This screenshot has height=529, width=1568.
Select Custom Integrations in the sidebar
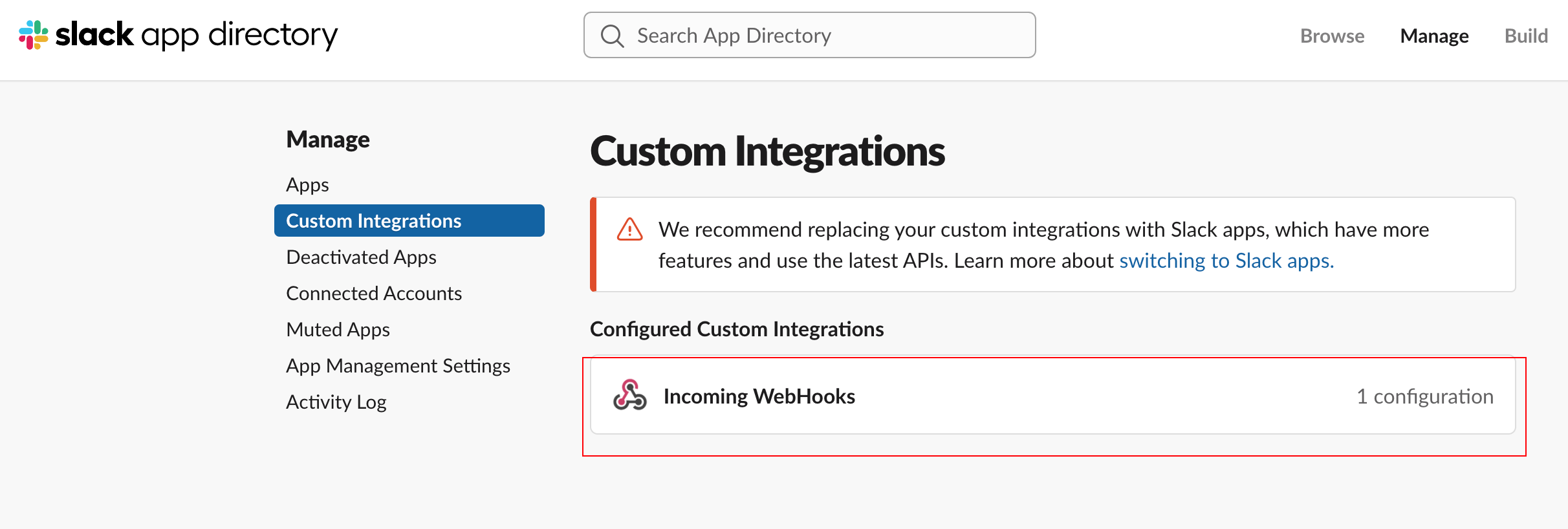(409, 221)
